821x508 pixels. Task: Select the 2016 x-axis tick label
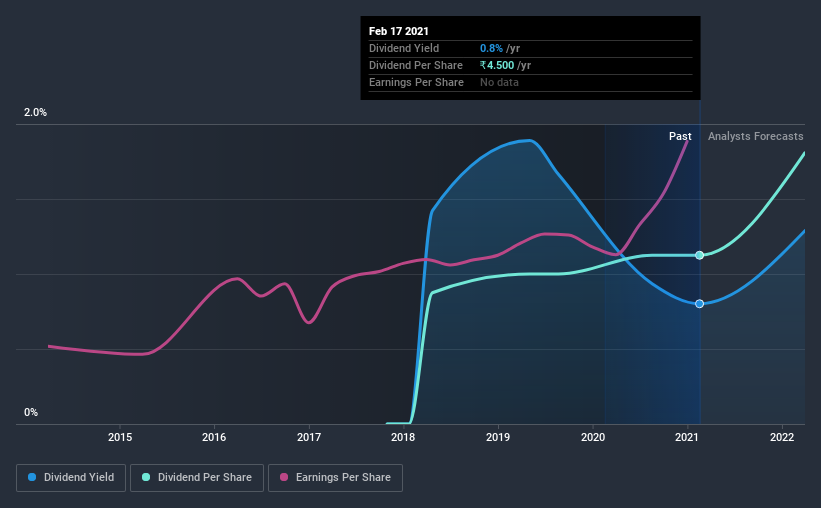214,437
